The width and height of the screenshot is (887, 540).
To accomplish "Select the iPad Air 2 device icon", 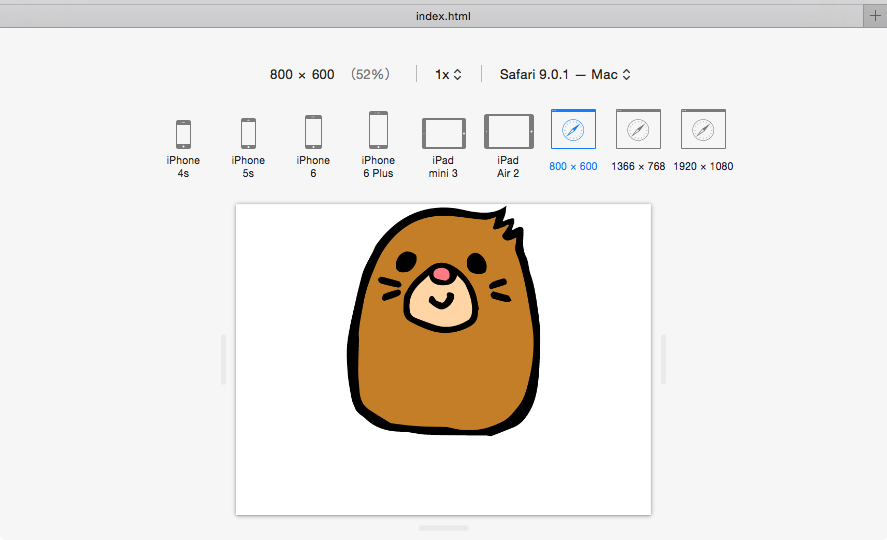I will click(x=509, y=132).
